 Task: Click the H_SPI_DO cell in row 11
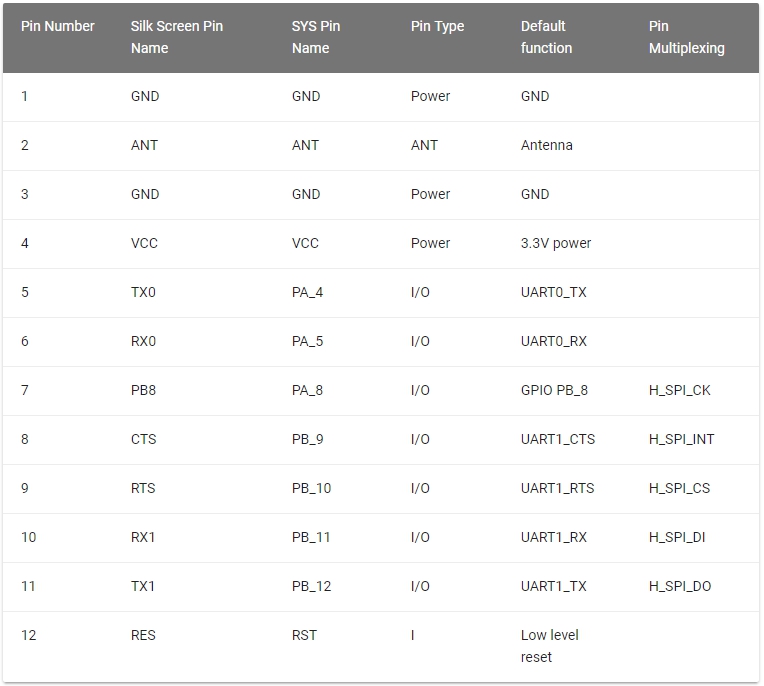[x=680, y=586]
